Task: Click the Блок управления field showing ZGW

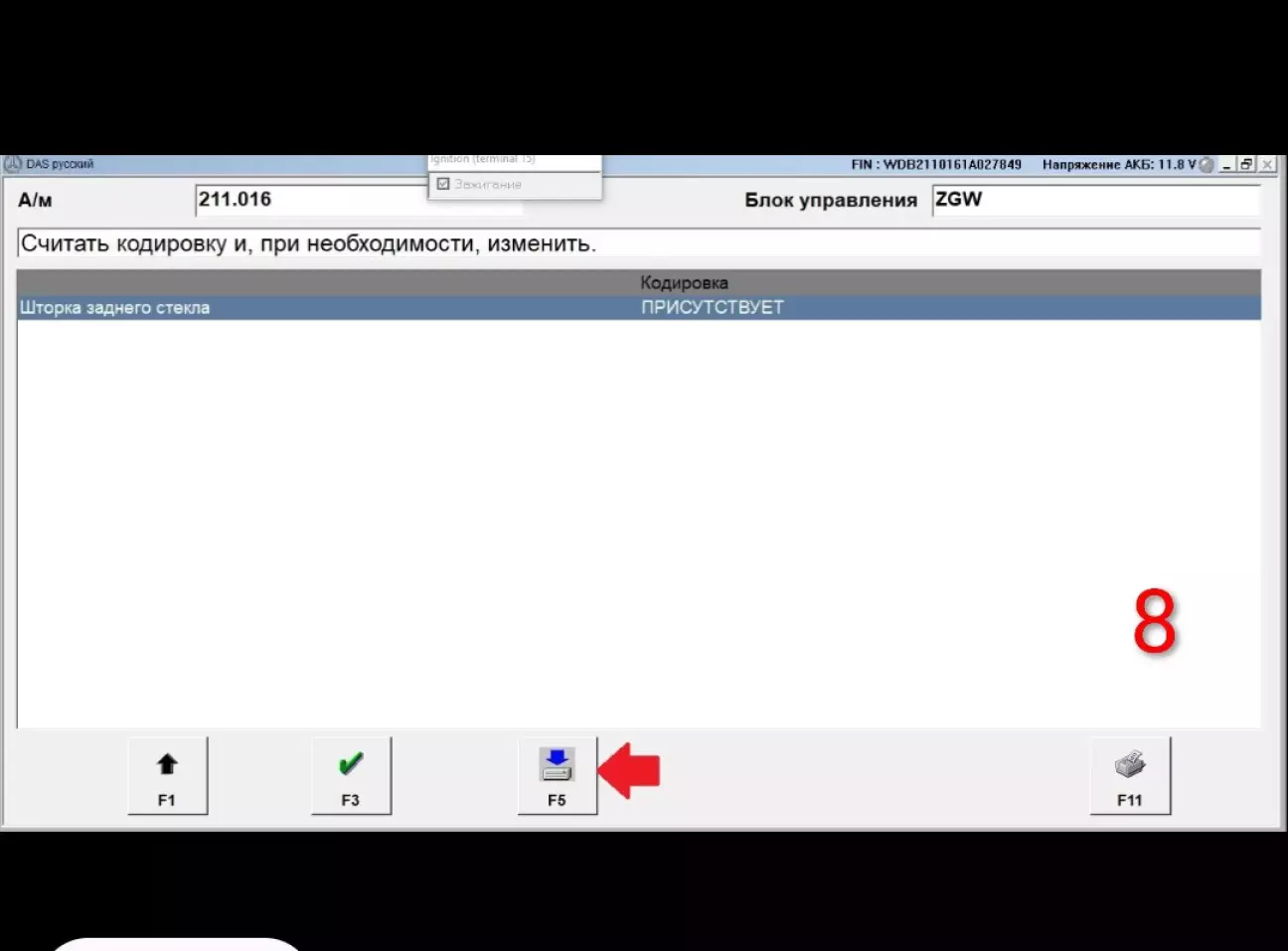Action: pos(1093,200)
